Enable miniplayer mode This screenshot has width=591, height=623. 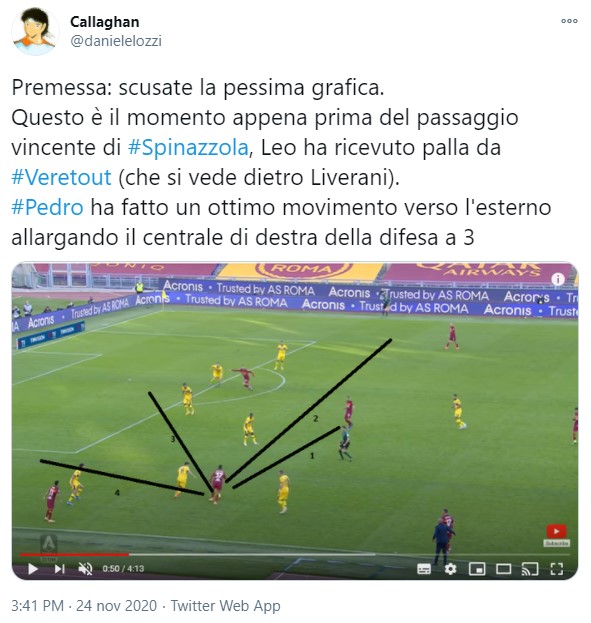click(477, 569)
